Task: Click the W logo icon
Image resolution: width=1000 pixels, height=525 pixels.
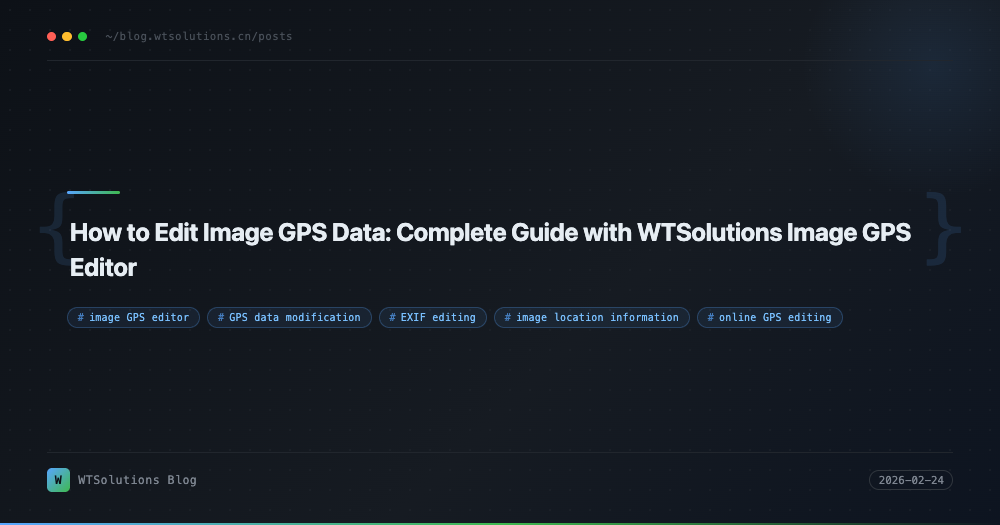Action: click(x=59, y=480)
